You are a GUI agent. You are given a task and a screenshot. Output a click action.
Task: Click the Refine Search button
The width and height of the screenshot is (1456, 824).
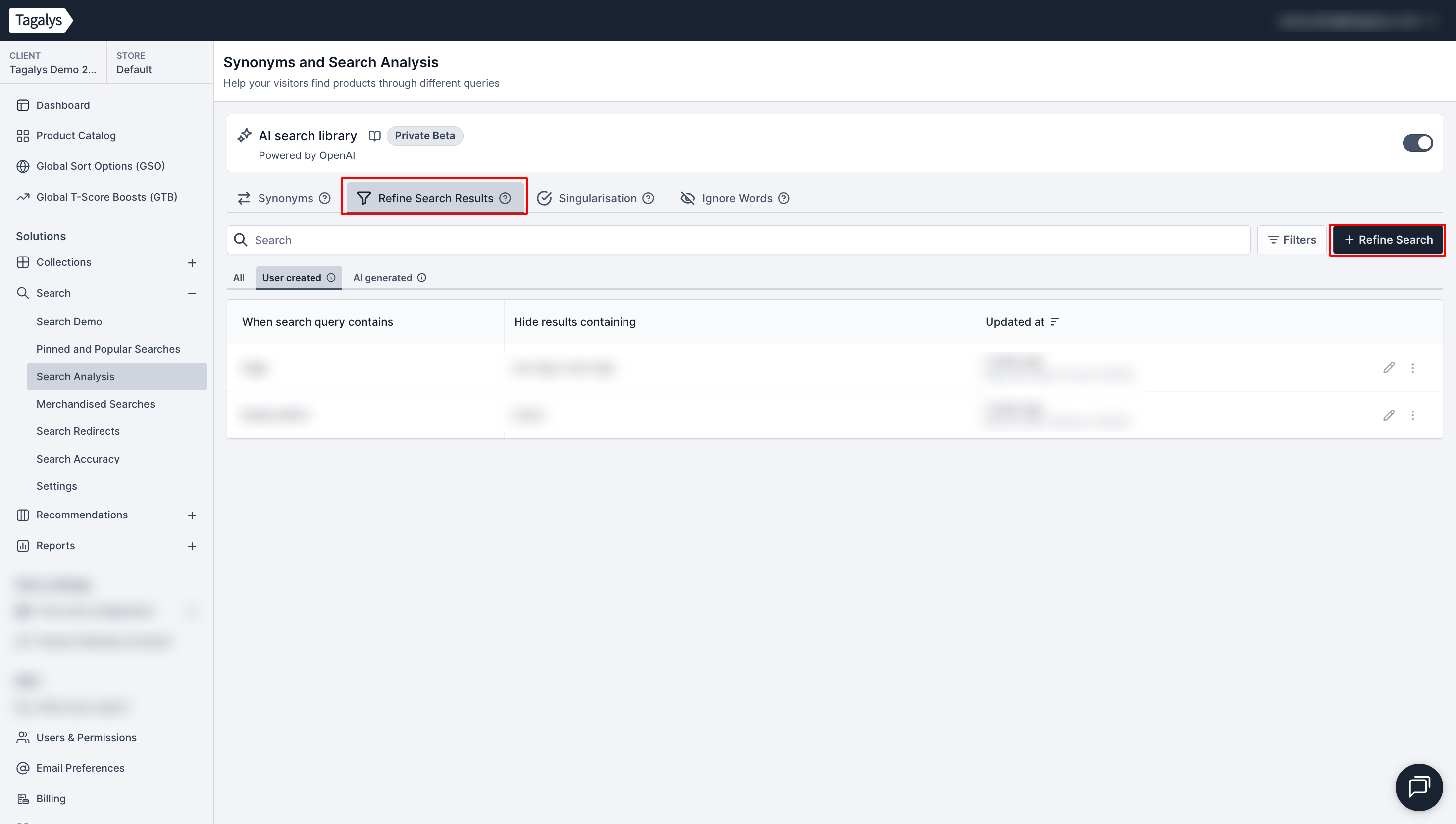[1388, 240]
